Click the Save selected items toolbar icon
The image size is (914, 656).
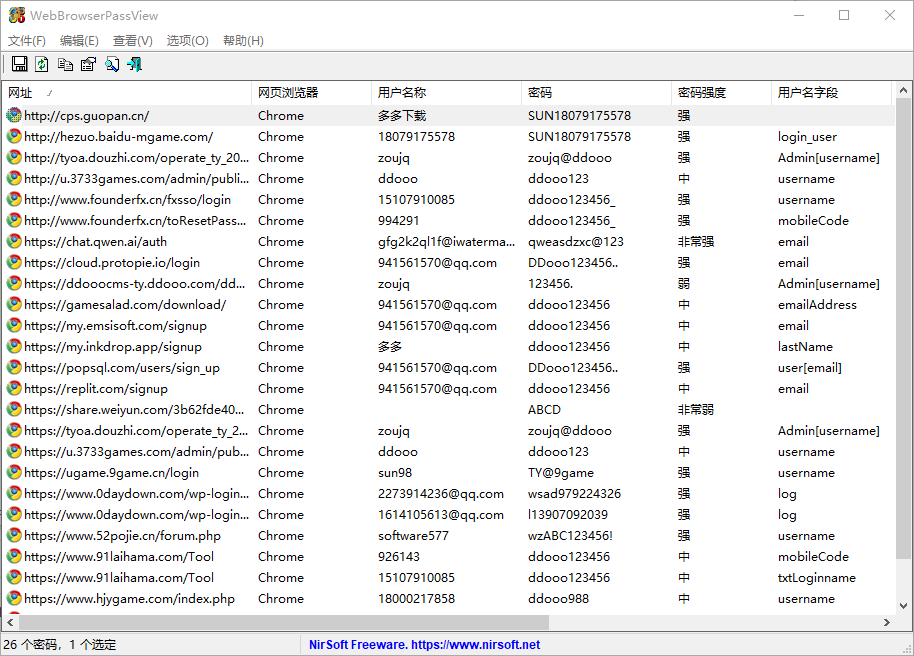[19, 65]
